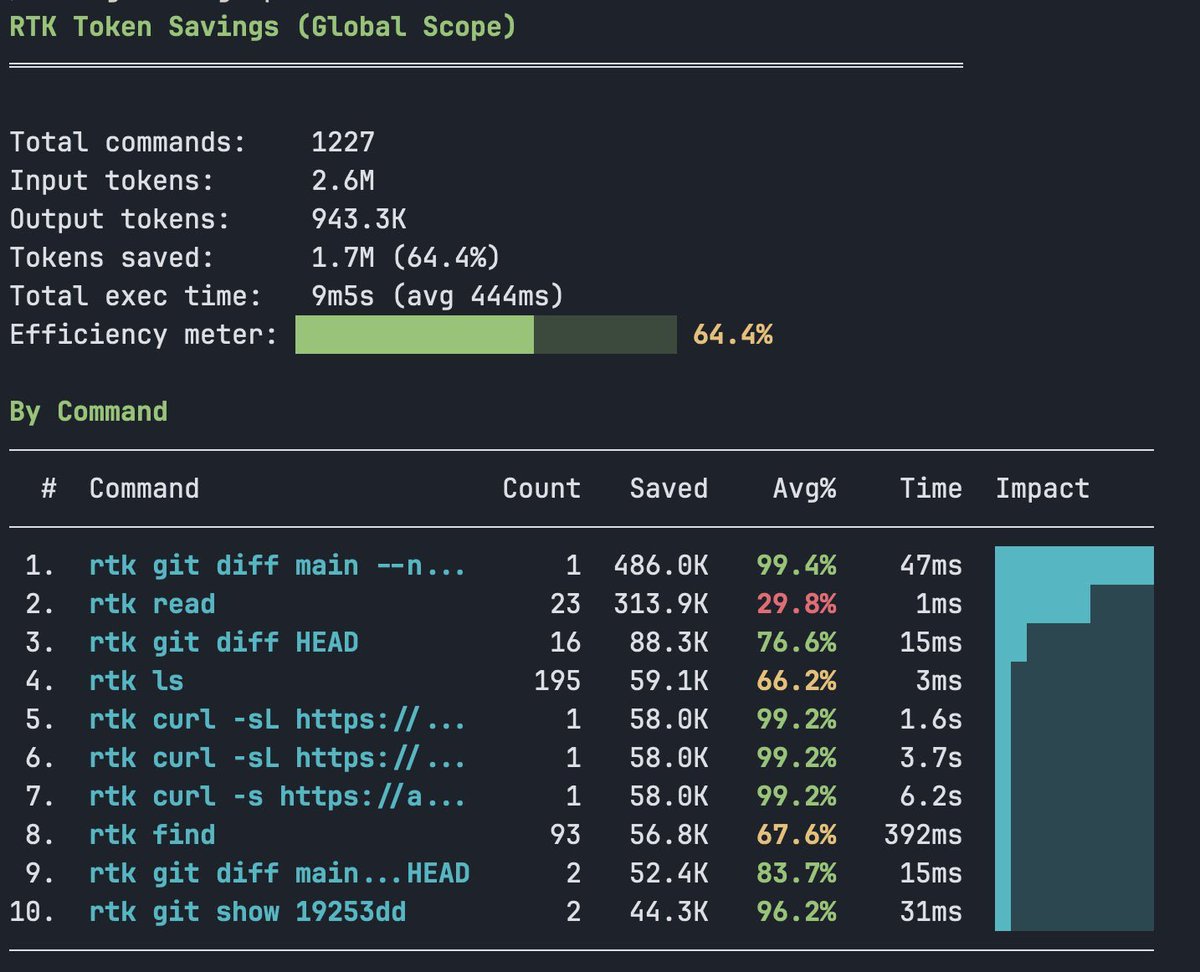Click the 1.6s time value
The height and width of the screenshot is (972, 1200).
(x=931, y=719)
